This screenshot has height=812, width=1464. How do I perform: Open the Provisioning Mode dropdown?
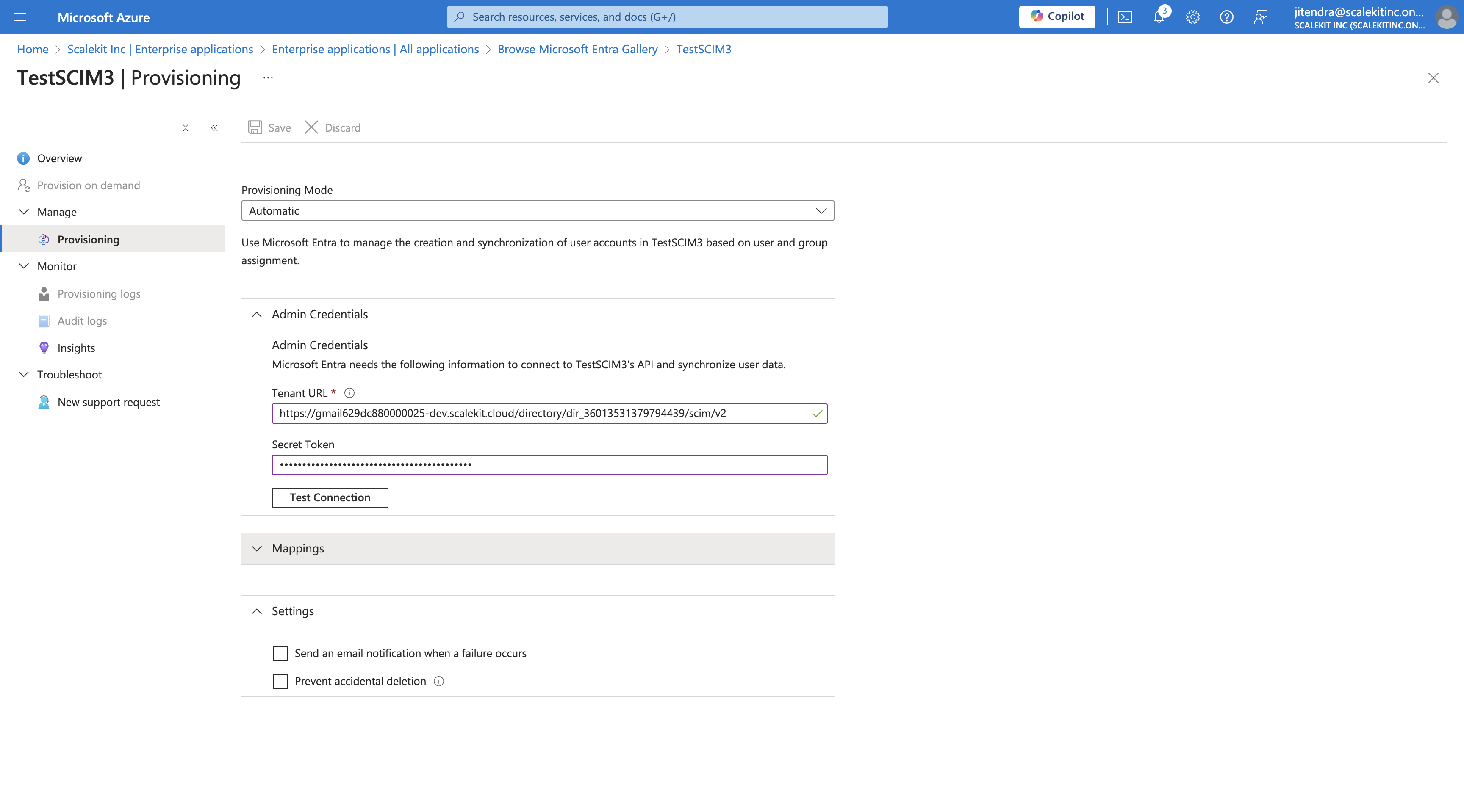point(538,211)
